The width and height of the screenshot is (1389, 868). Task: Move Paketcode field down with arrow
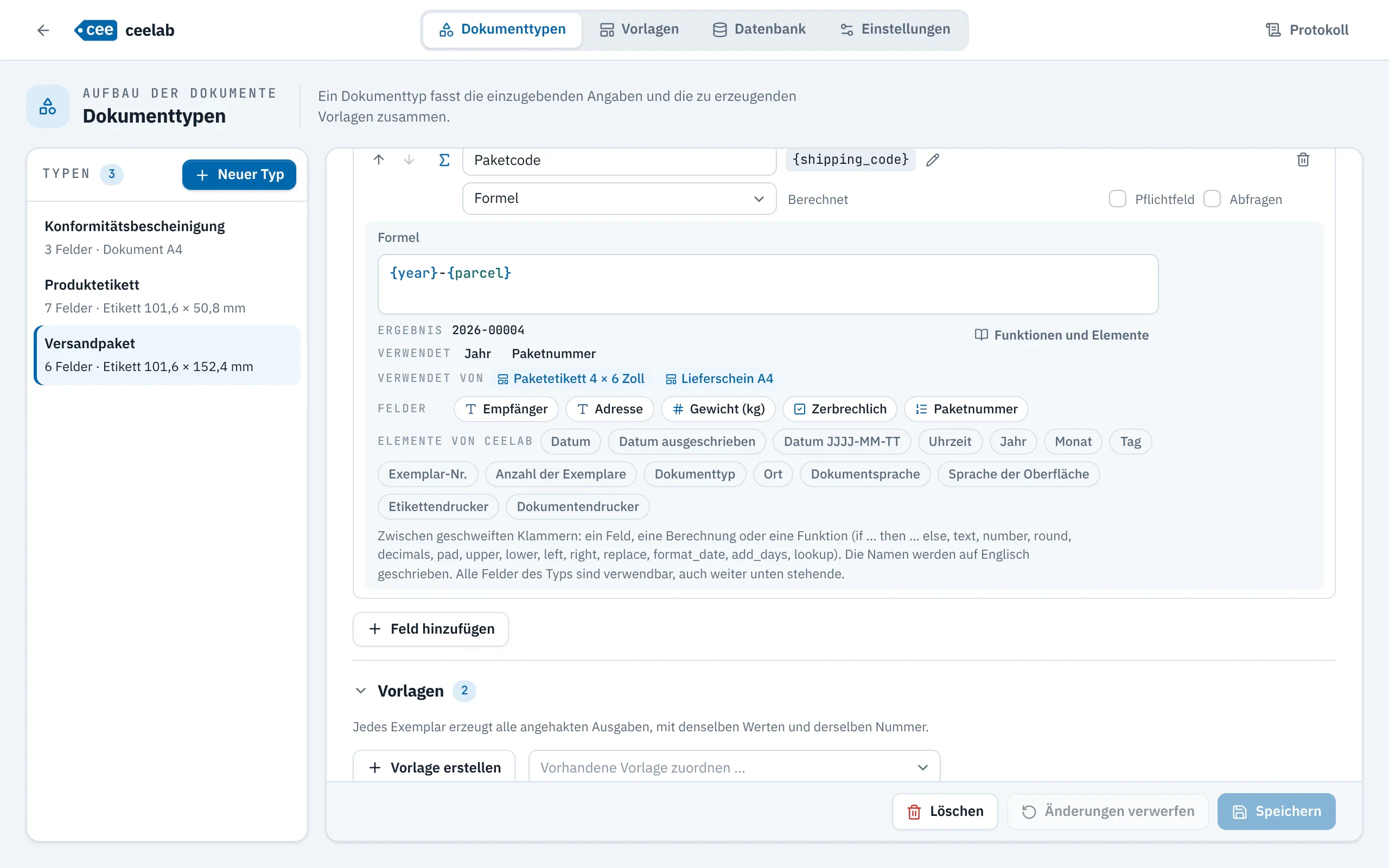click(409, 159)
